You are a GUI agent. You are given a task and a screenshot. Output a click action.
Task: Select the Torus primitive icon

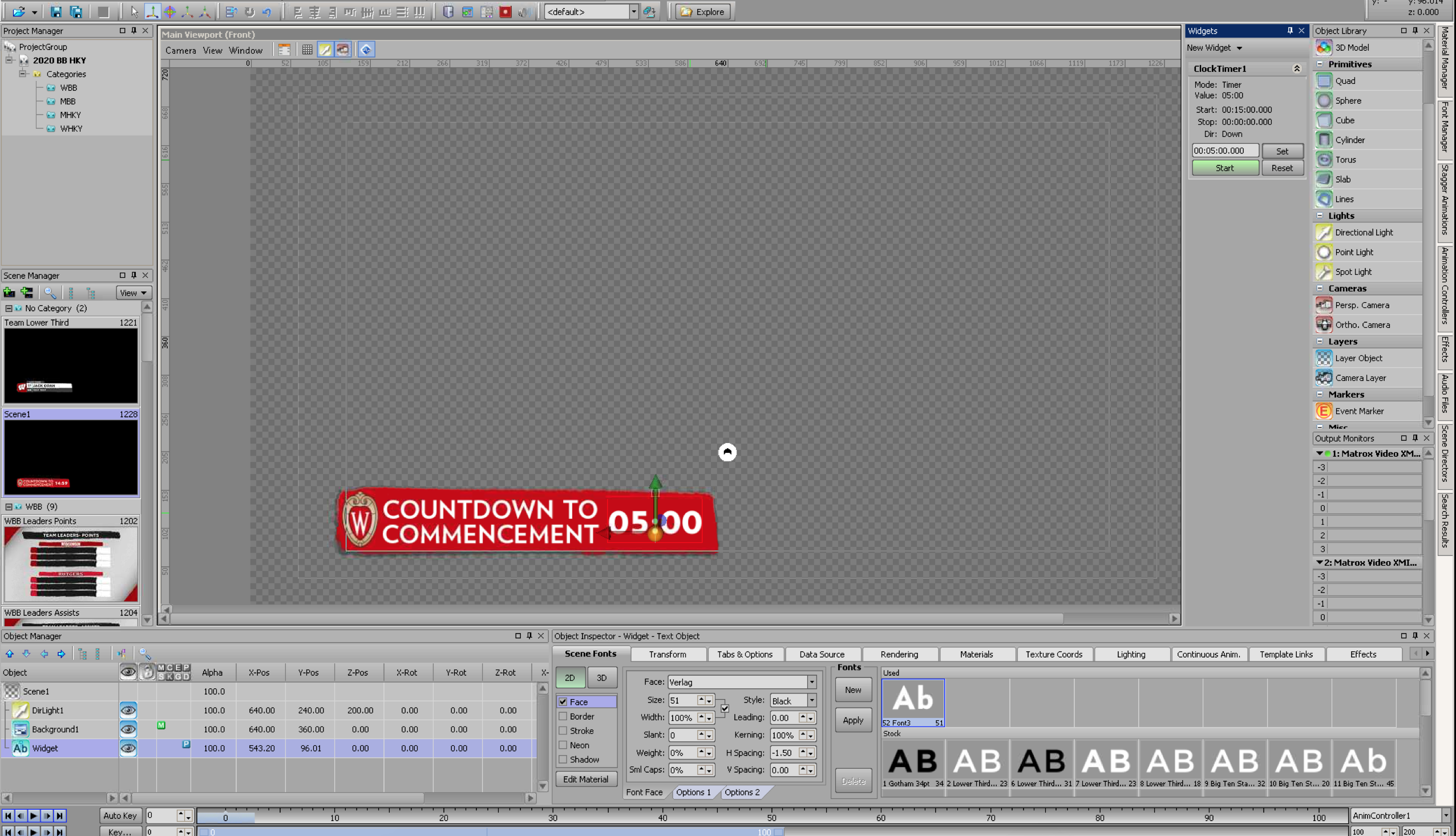(1324, 160)
